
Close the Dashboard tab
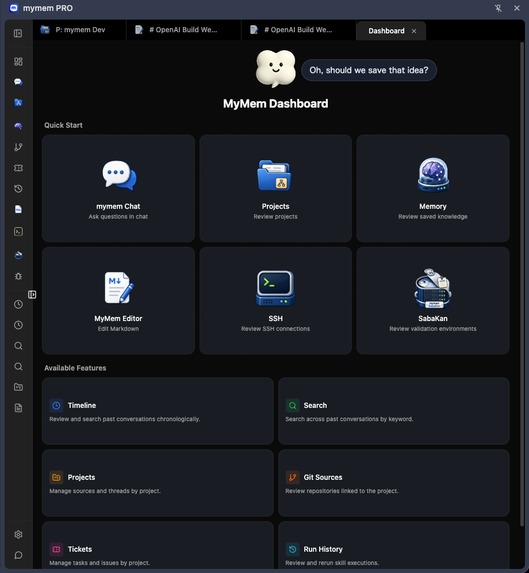pos(414,31)
